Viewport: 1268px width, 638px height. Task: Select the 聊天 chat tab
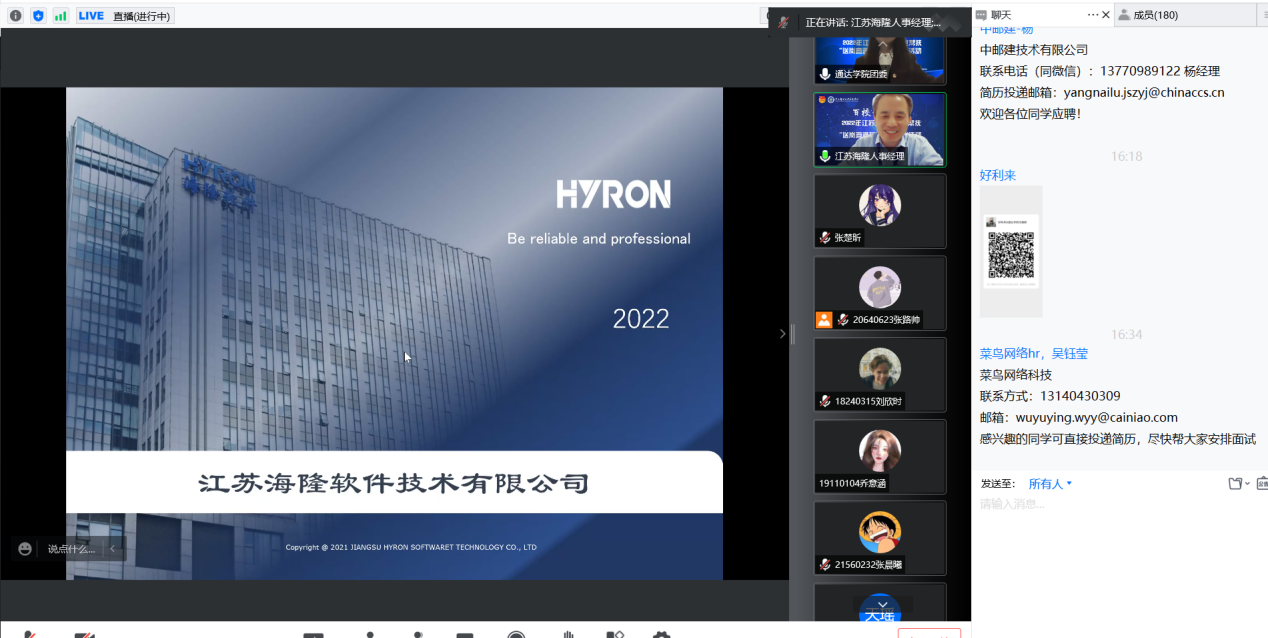point(1000,15)
